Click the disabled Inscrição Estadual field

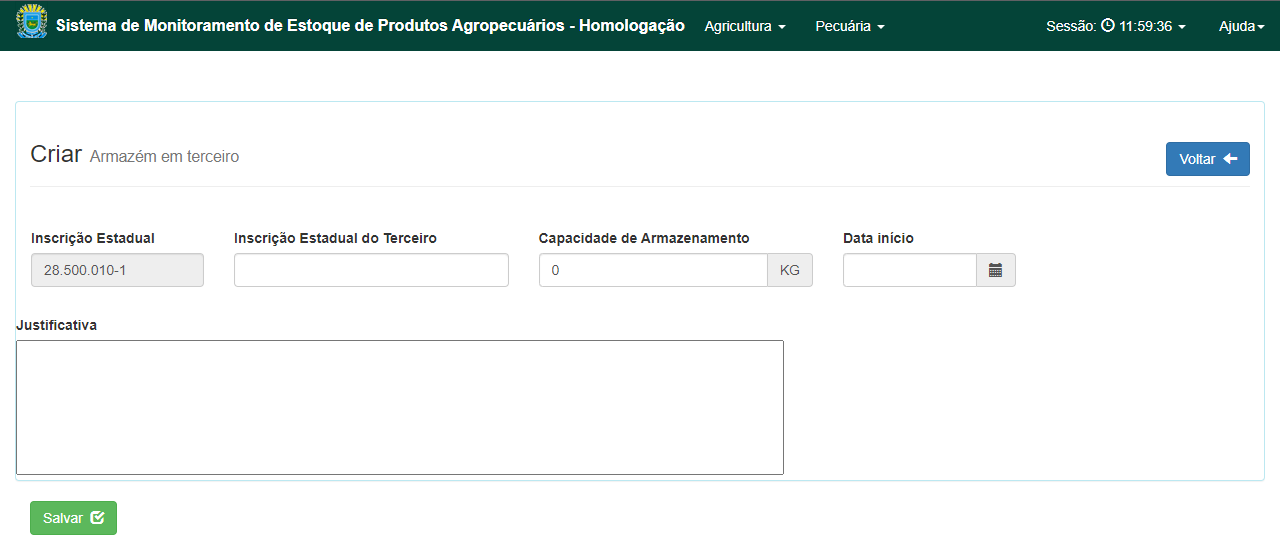click(x=117, y=270)
